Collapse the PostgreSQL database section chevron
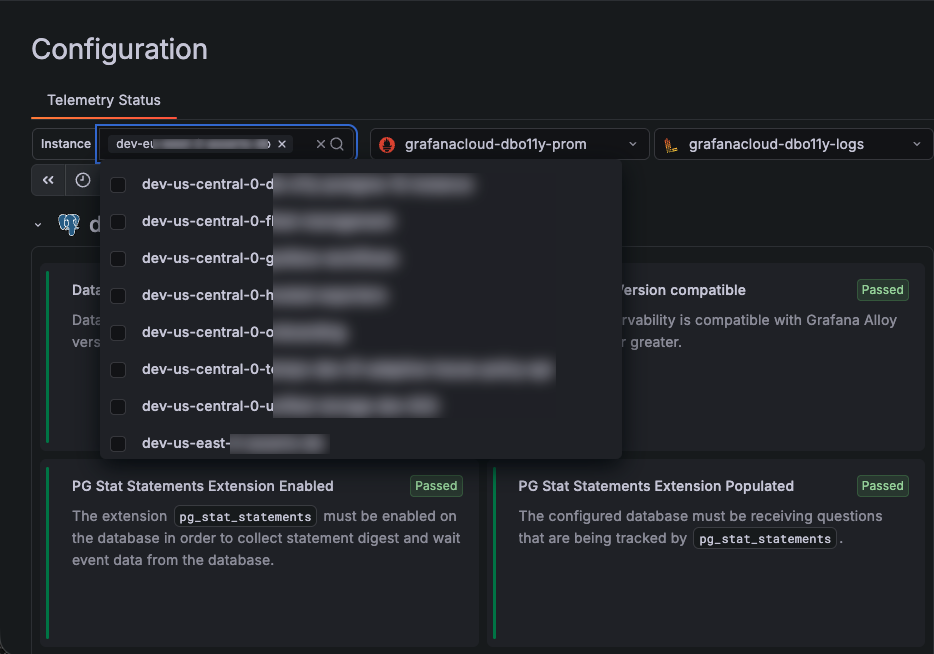Viewport: 934px width, 654px height. click(38, 224)
